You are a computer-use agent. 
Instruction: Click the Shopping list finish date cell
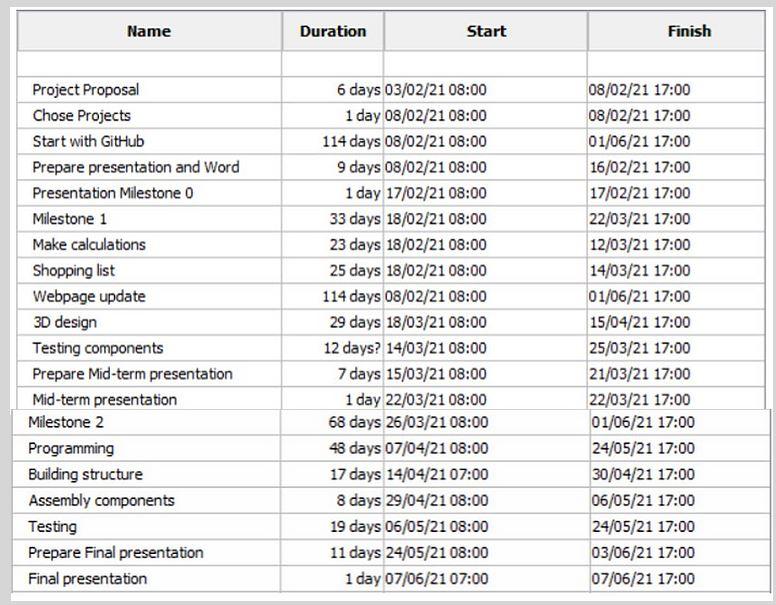click(x=640, y=271)
